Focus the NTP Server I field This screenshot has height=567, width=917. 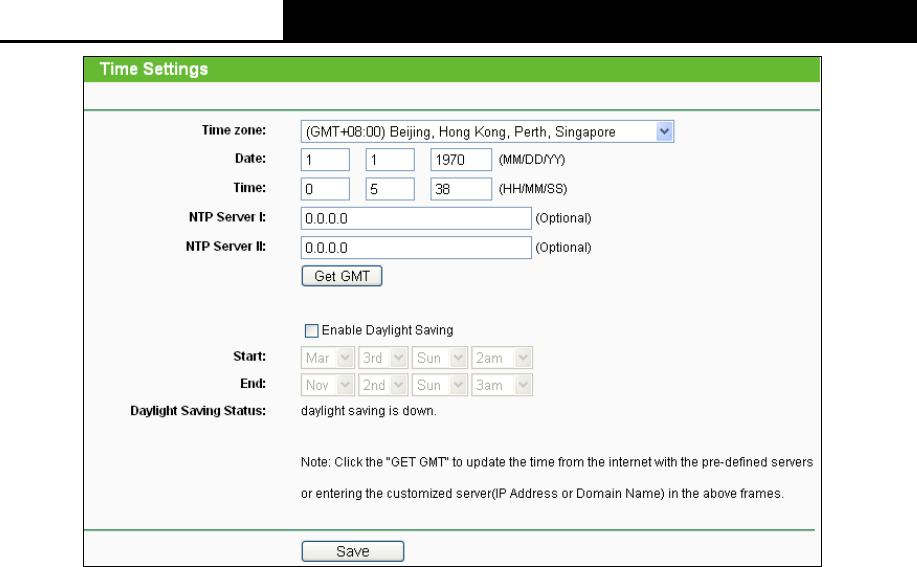point(416,218)
